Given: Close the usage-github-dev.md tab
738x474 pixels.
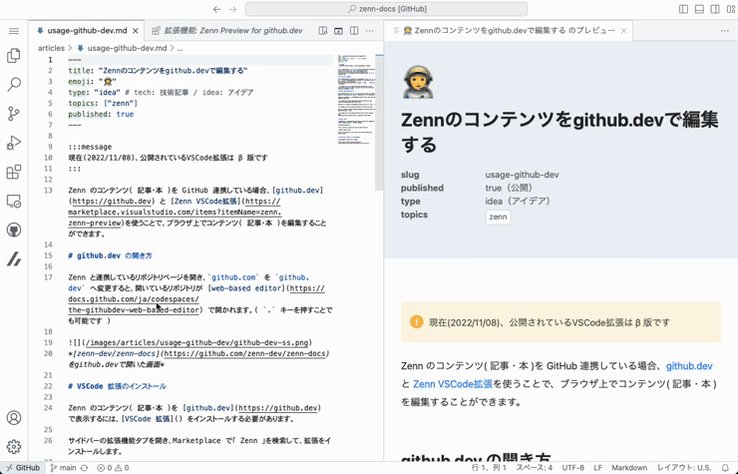Looking at the screenshot, I should pyautogui.click(x=136, y=31).
